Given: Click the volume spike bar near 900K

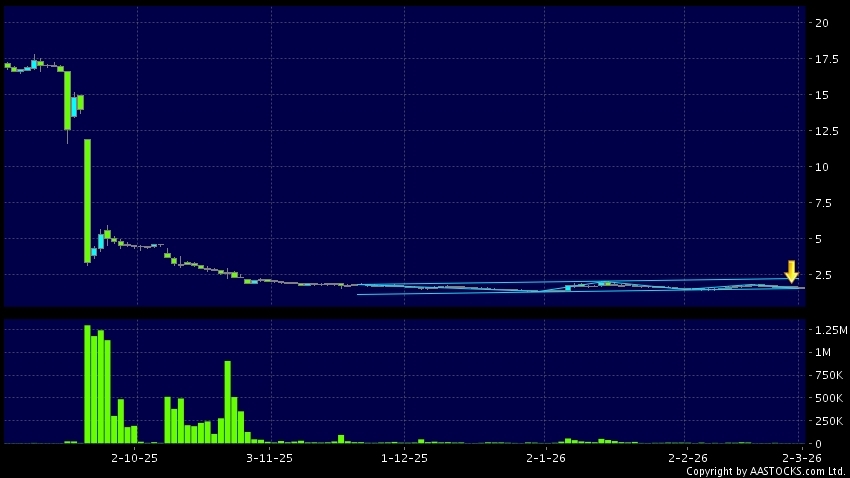Looking at the screenshot, I should tap(228, 401).
